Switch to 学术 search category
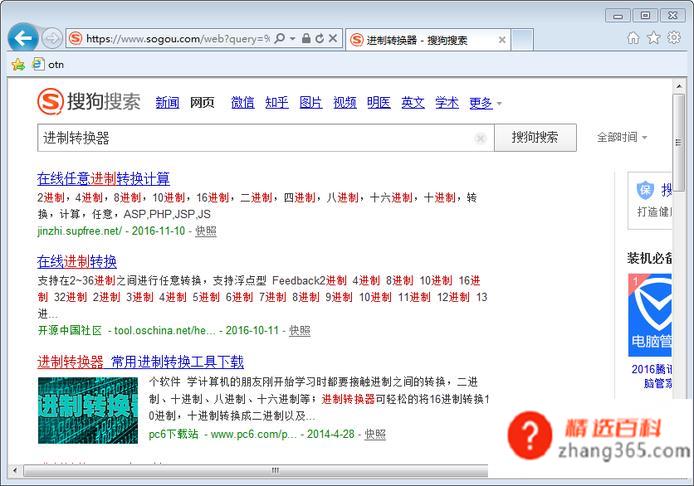 coord(447,103)
